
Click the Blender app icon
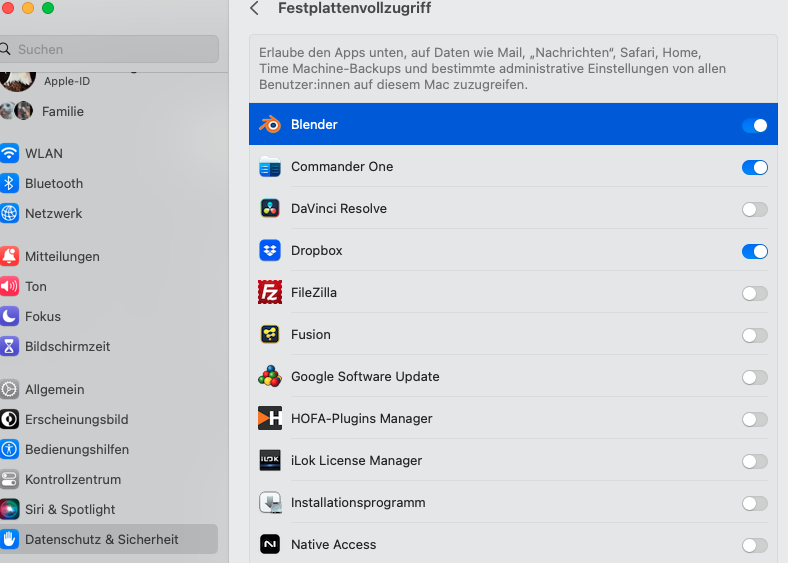click(x=270, y=125)
